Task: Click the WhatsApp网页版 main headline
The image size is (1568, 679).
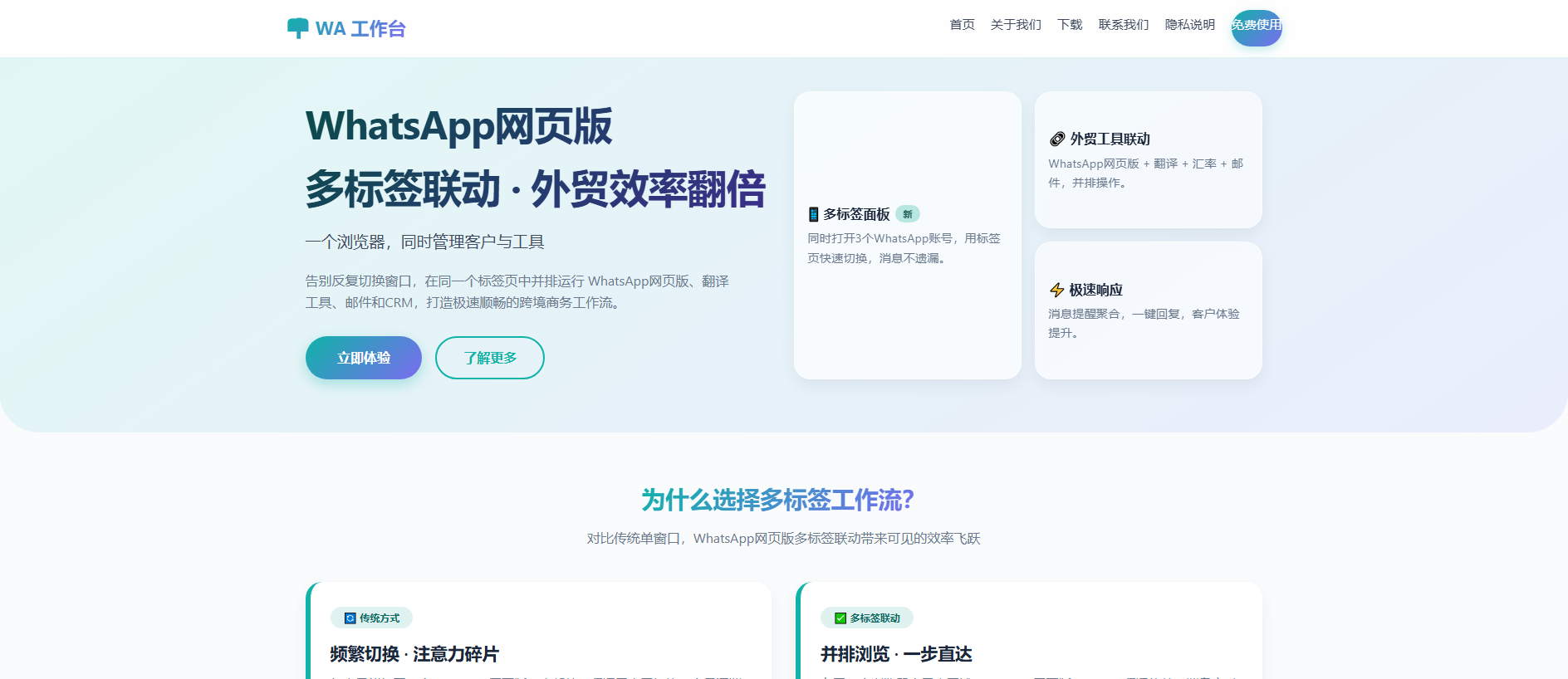Action: click(x=458, y=126)
